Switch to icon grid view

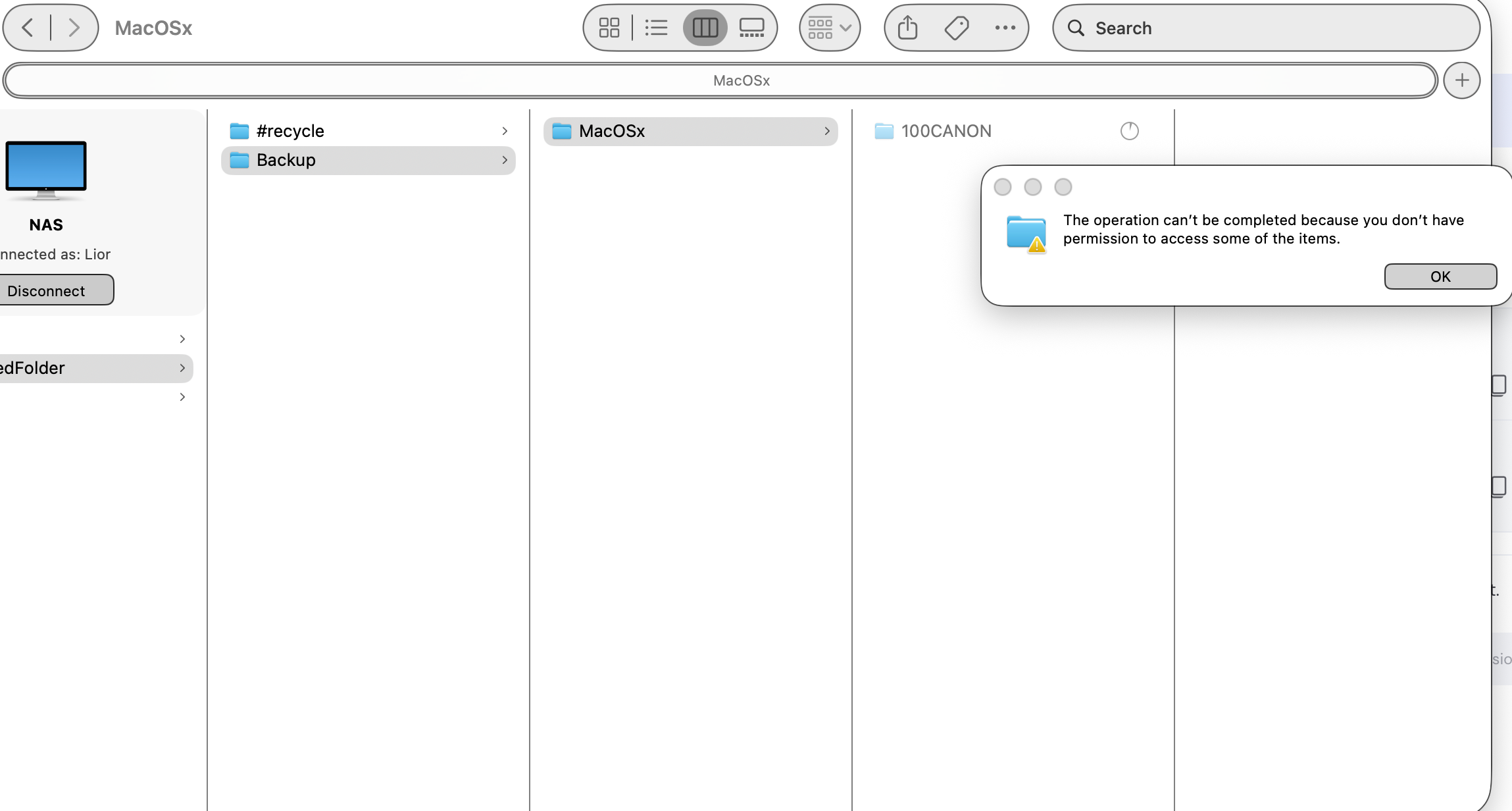pos(609,28)
